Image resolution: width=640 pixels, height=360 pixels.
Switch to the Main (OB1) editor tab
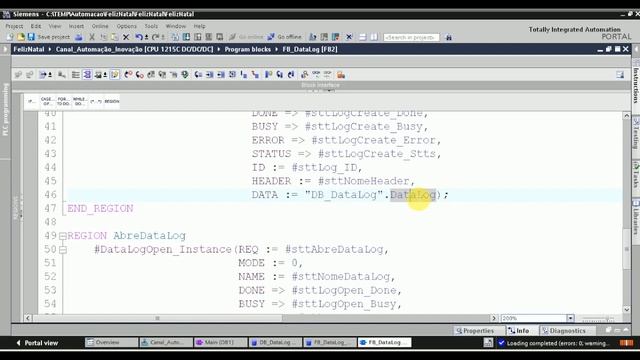click(x=220, y=342)
